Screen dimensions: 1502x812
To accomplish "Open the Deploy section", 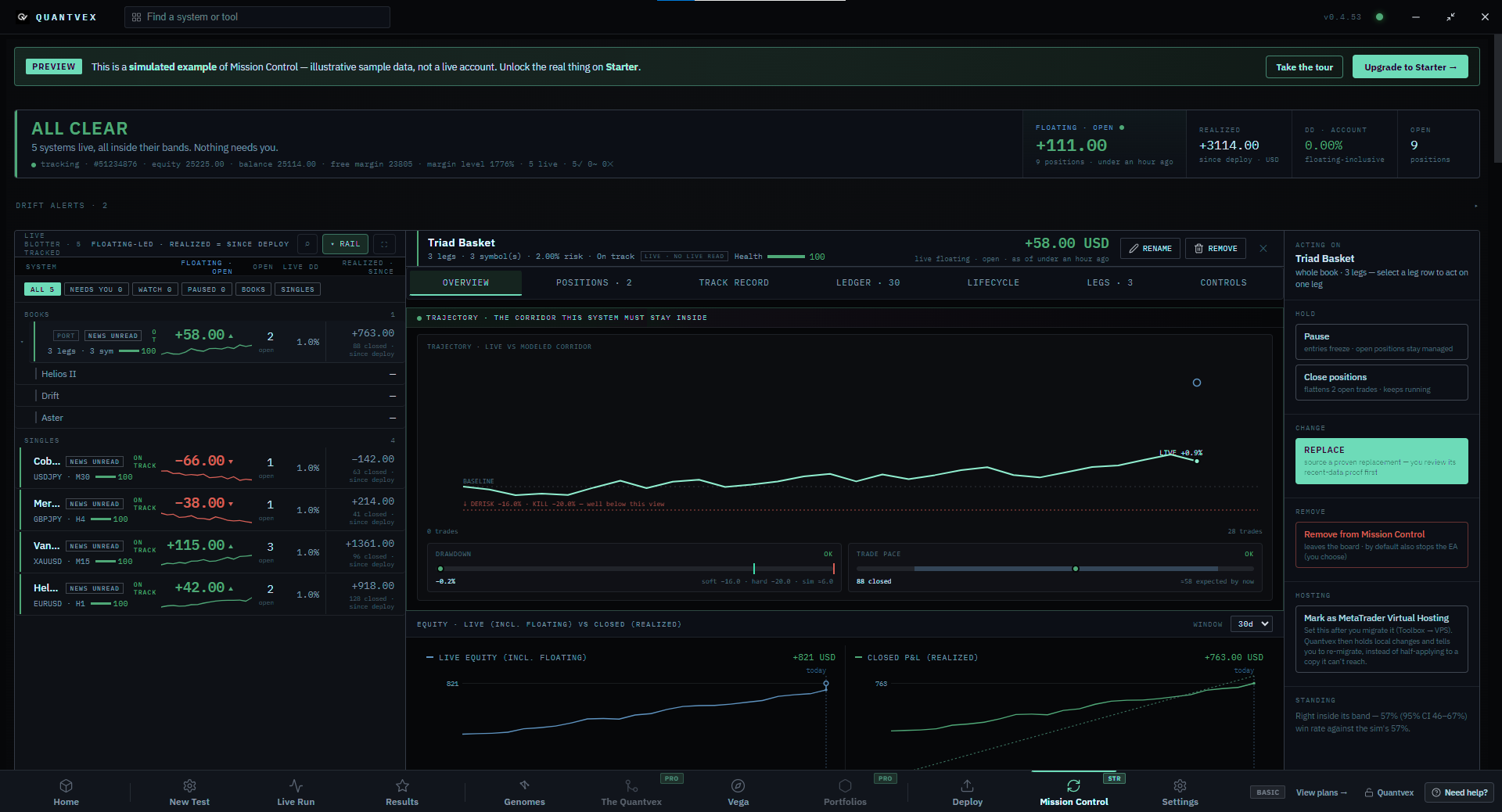I will 968,792.
